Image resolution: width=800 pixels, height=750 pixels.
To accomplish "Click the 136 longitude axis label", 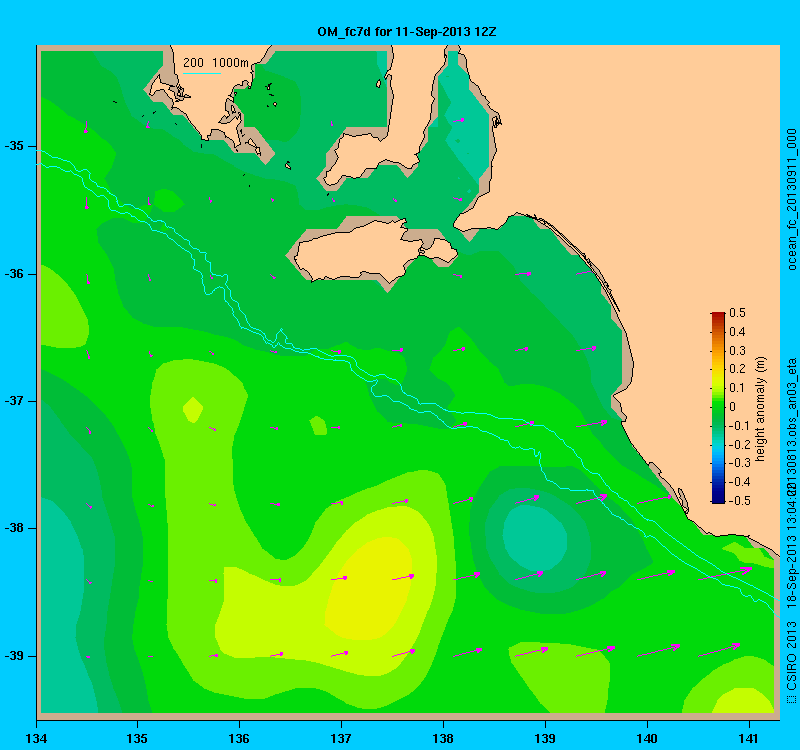I will point(239,738).
